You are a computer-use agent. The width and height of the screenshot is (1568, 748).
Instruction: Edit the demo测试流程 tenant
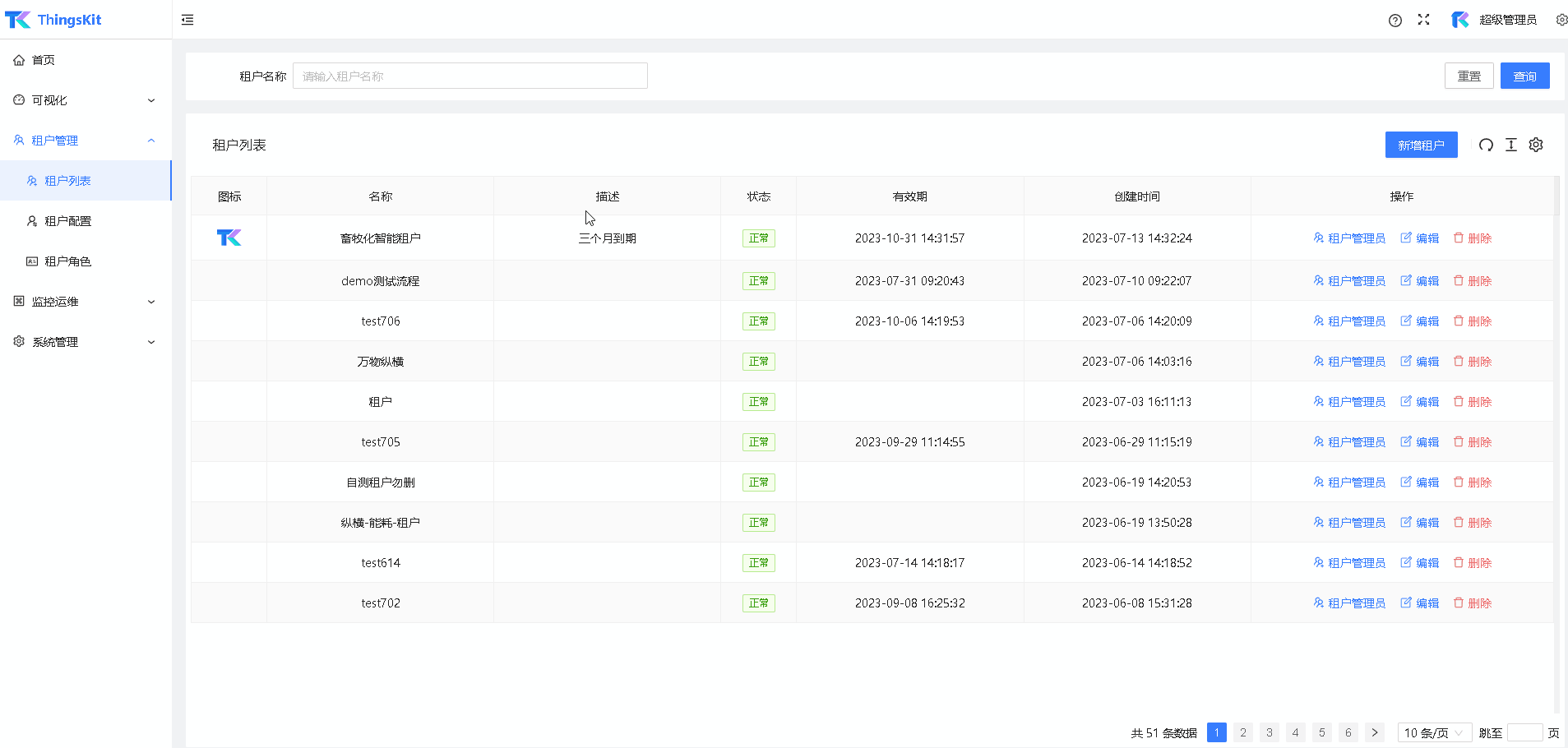point(1419,281)
